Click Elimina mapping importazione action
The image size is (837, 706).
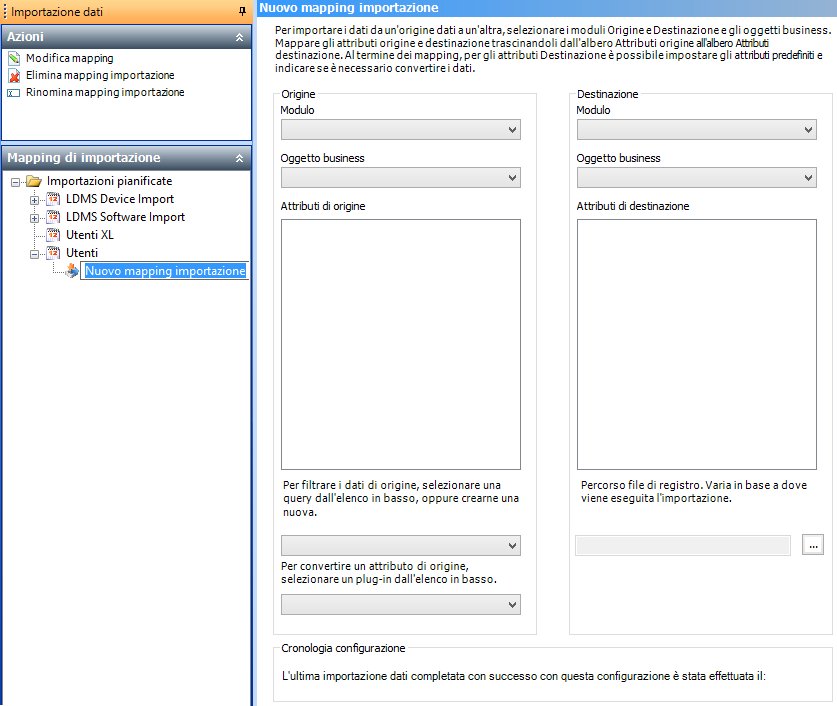(100, 75)
